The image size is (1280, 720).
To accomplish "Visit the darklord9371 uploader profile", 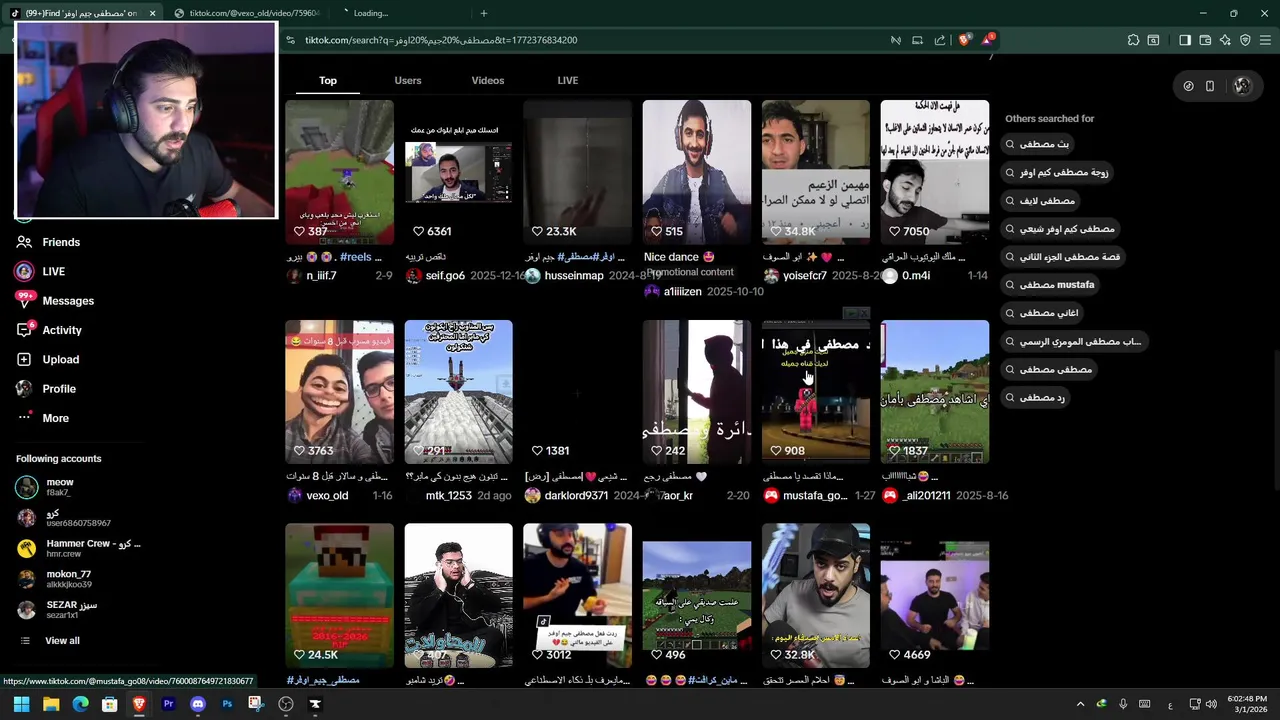I will point(576,496).
